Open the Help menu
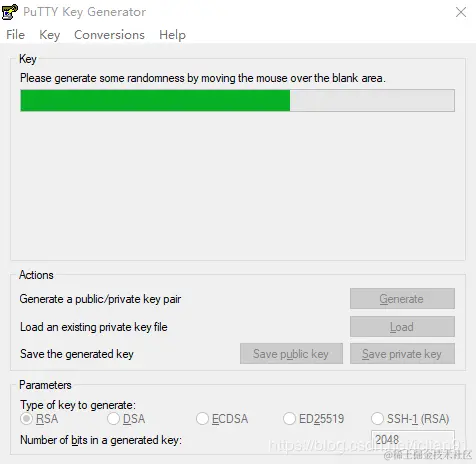The width and height of the screenshot is (476, 464). click(172, 35)
